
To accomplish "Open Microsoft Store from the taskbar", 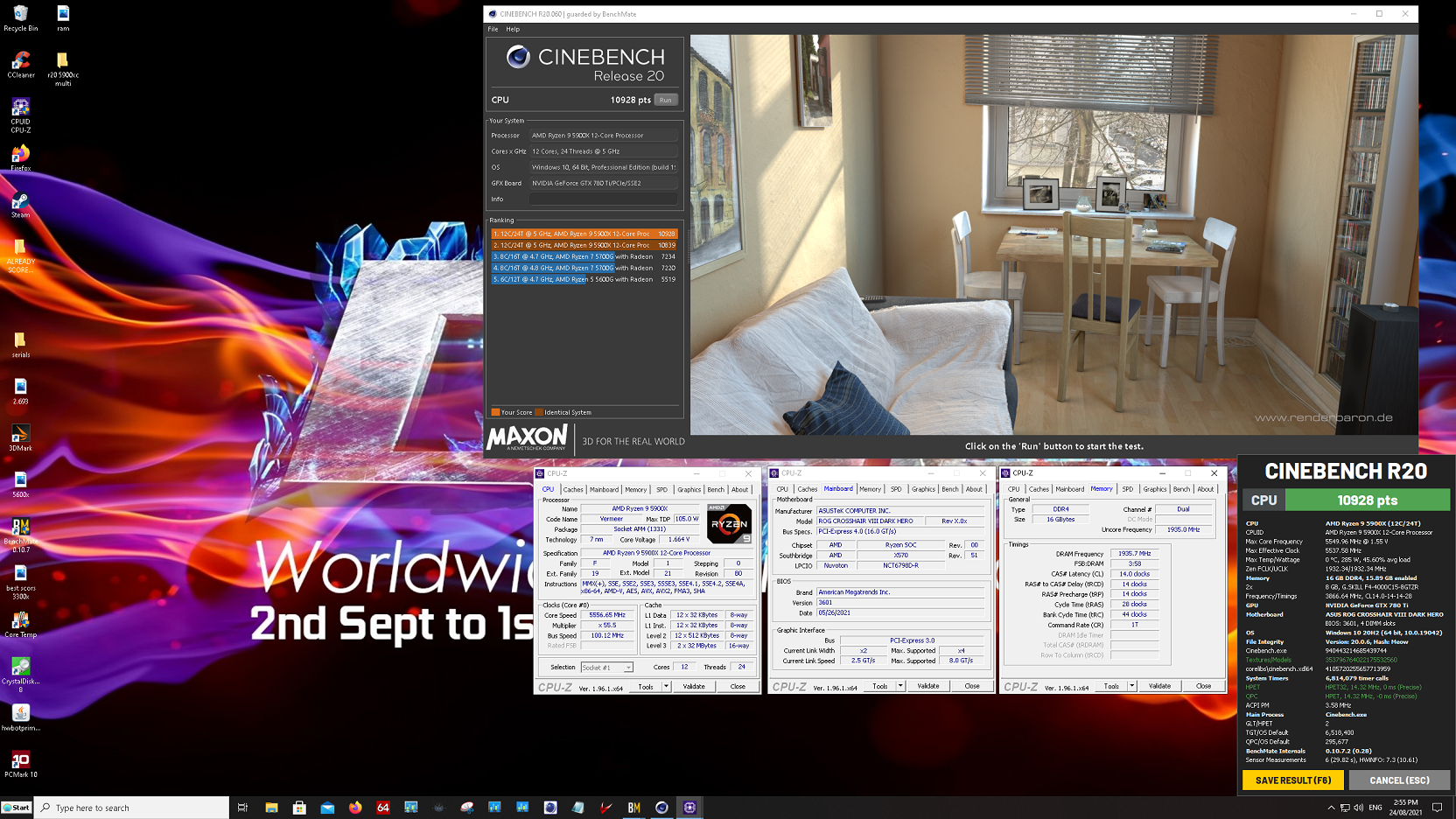I will coord(299,808).
